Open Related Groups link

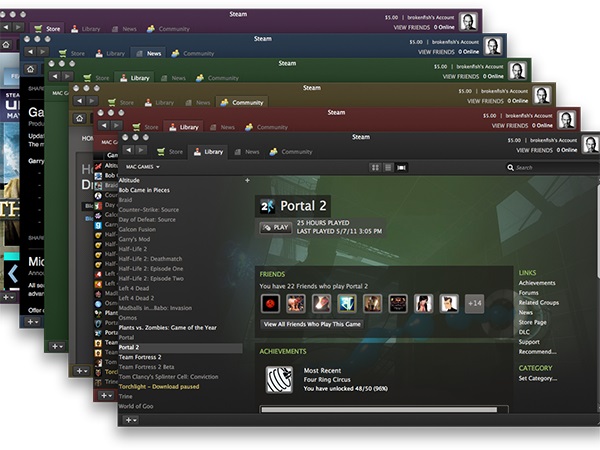tap(538, 303)
